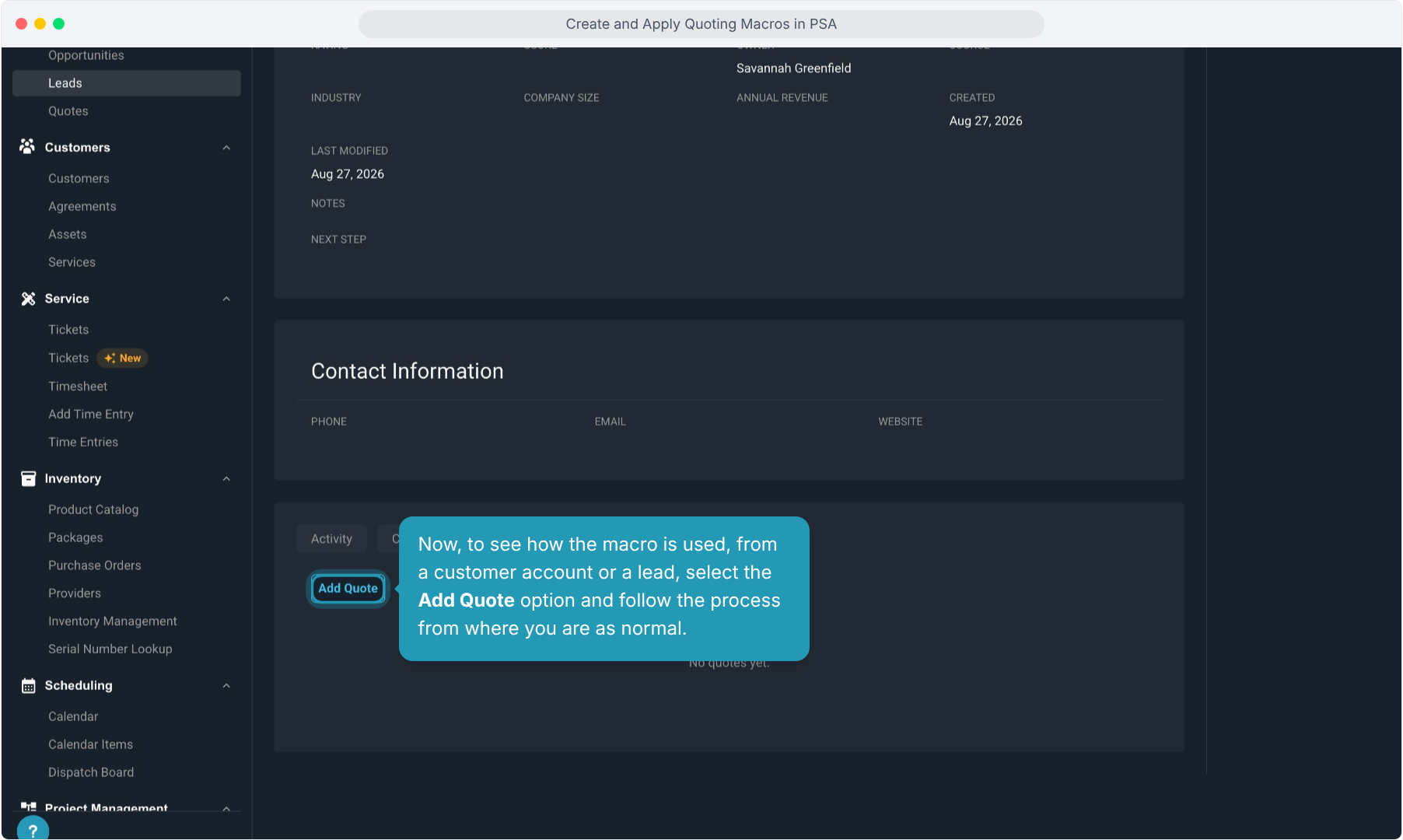Click the Add Quote button

point(348,588)
